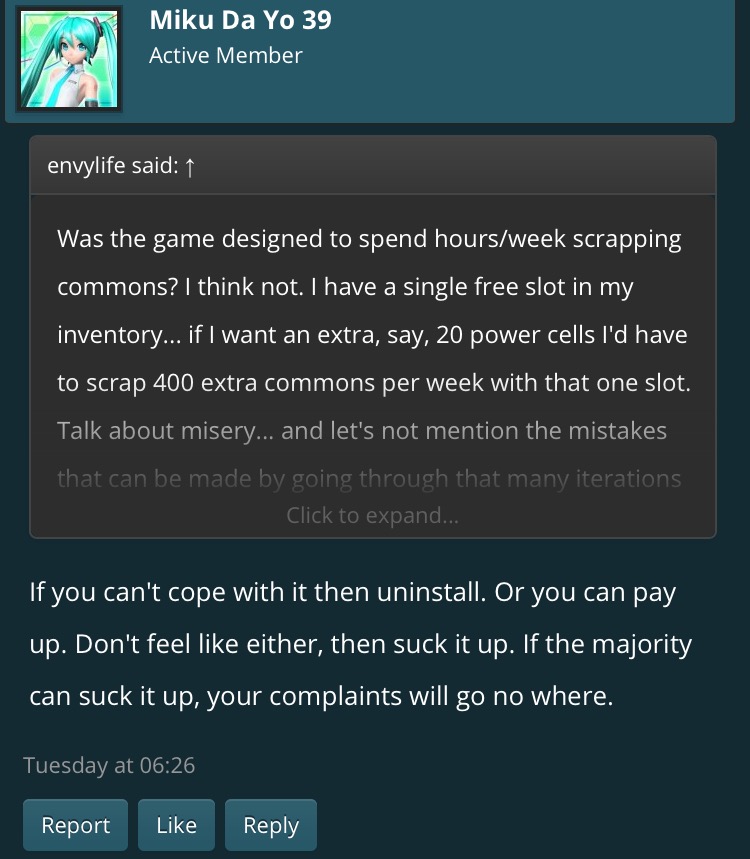Image resolution: width=750 pixels, height=859 pixels.
Task: Open the Tuesday at 06:26 timestamp permalink
Action: point(109,766)
